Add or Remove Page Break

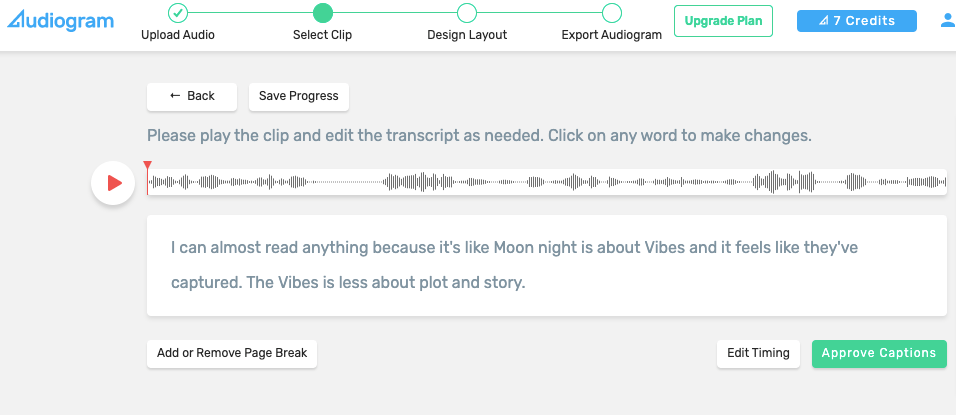click(x=232, y=353)
